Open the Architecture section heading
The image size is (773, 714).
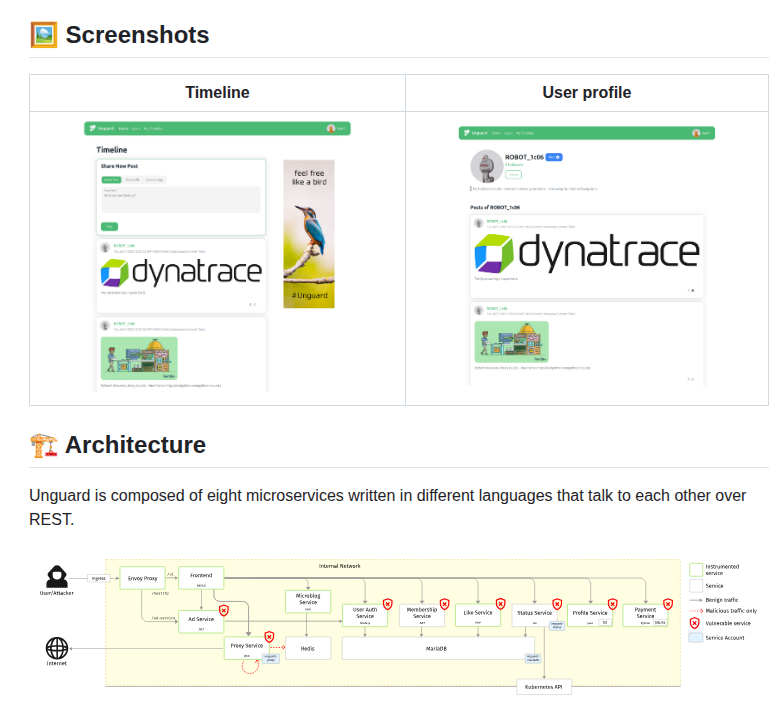pyautogui.click(x=136, y=445)
